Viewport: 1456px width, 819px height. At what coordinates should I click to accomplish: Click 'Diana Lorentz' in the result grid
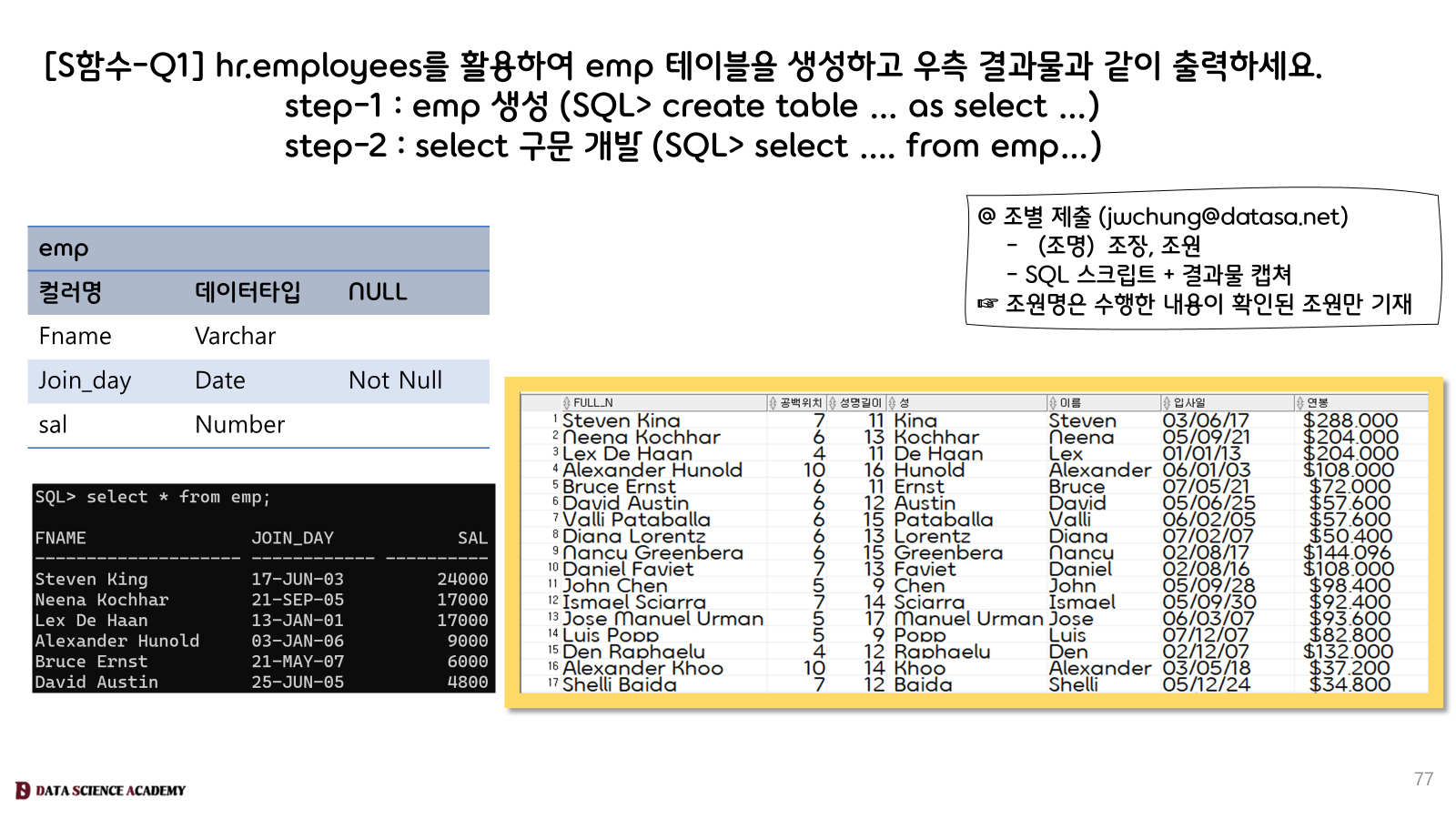tap(633, 536)
